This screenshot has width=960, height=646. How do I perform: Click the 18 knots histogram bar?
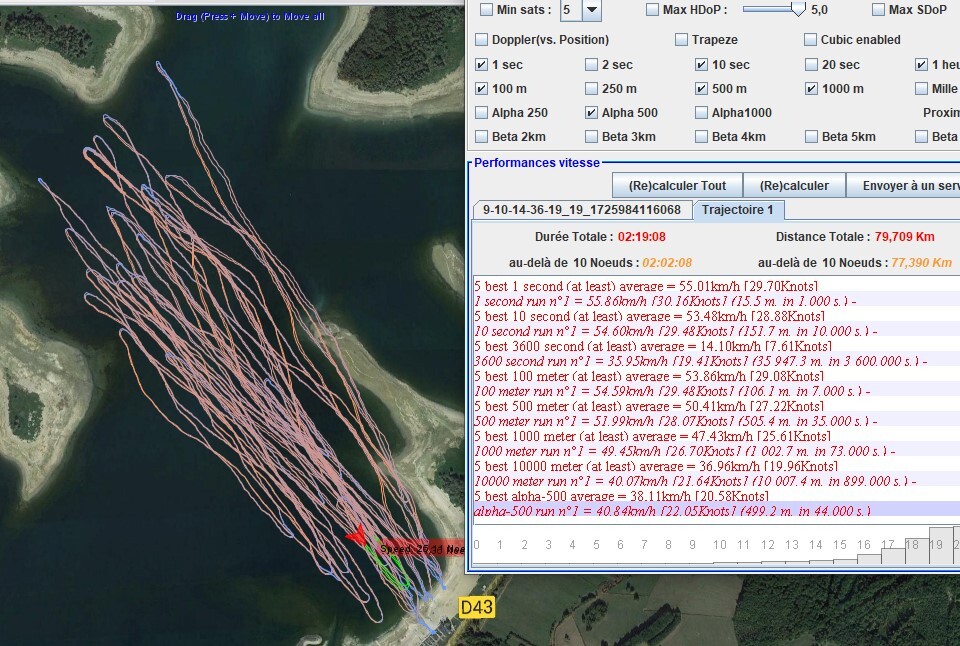(917, 550)
